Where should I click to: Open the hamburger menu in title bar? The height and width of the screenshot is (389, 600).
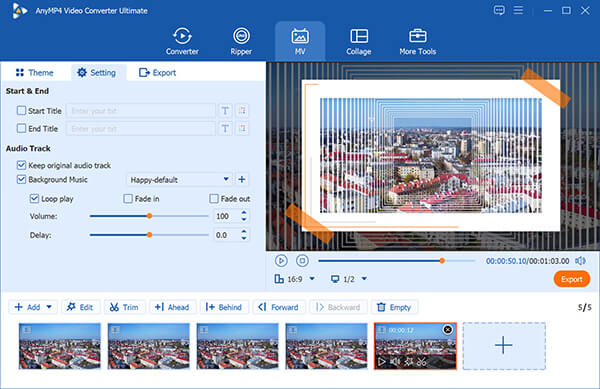518,10
